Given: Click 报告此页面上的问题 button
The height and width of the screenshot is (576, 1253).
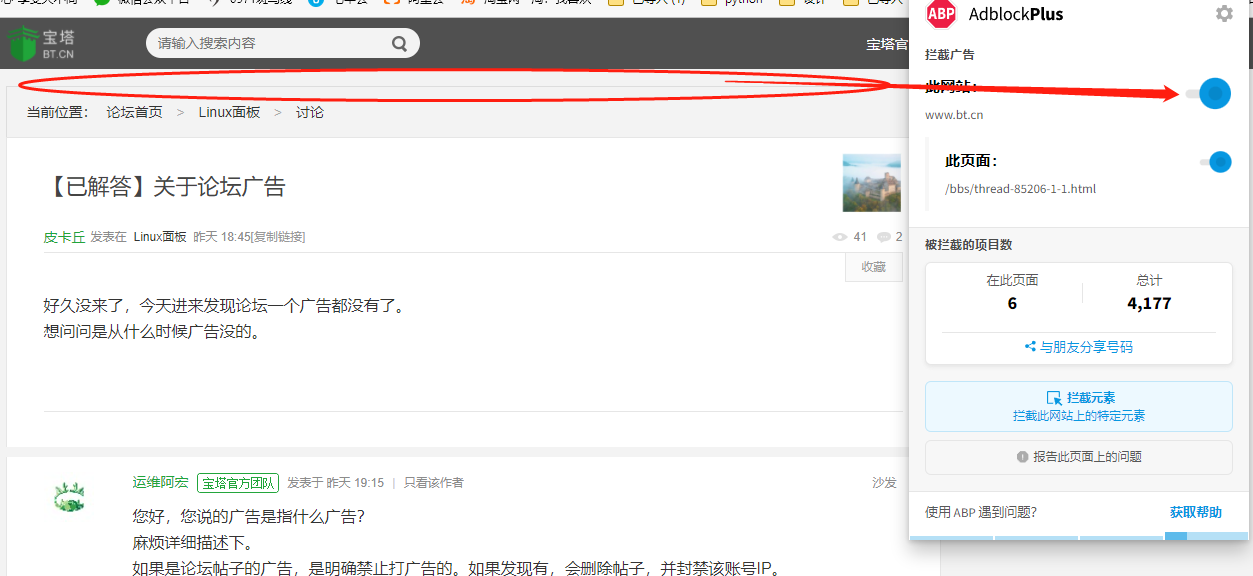Looking at the screenshot, I should click(x=1079, y=457).
